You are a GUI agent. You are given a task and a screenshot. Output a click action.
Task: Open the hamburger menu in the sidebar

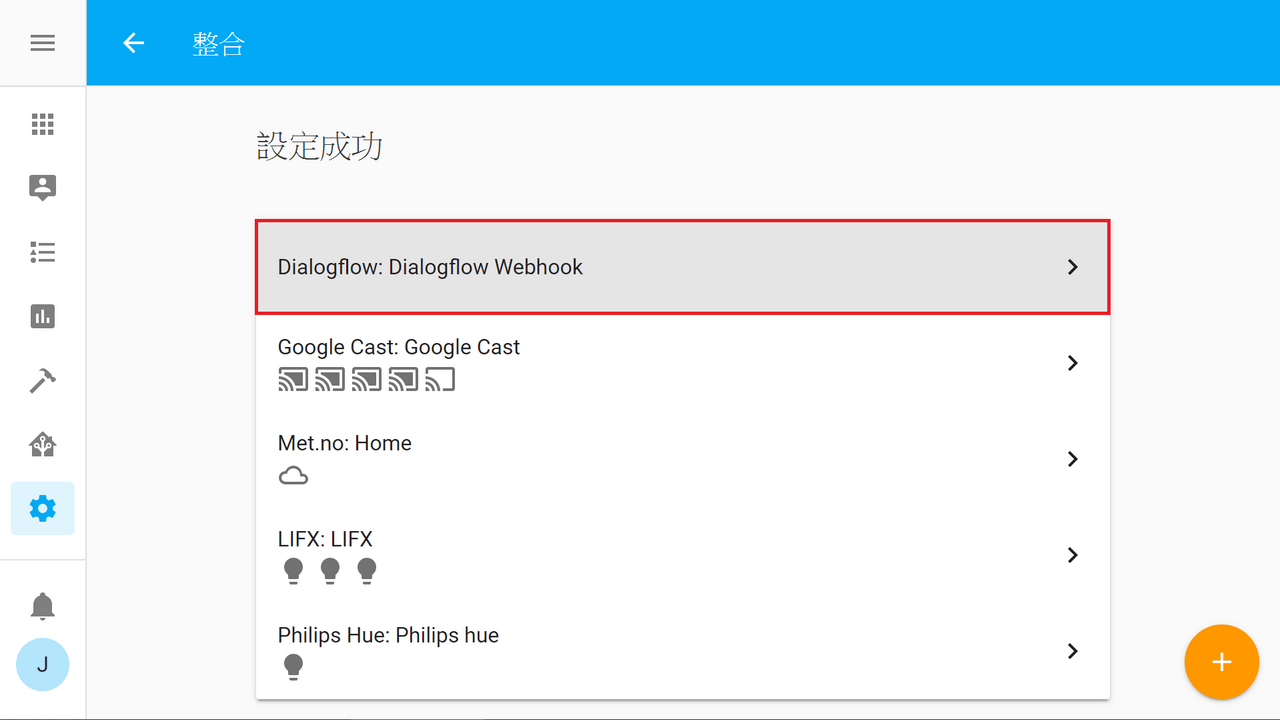coord(42,43)
